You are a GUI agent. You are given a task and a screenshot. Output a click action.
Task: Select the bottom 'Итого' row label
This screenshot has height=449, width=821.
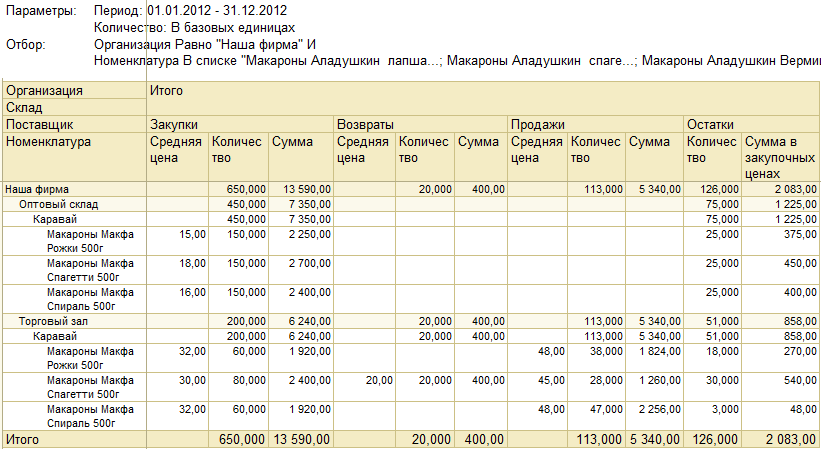[x=74, y=440]
